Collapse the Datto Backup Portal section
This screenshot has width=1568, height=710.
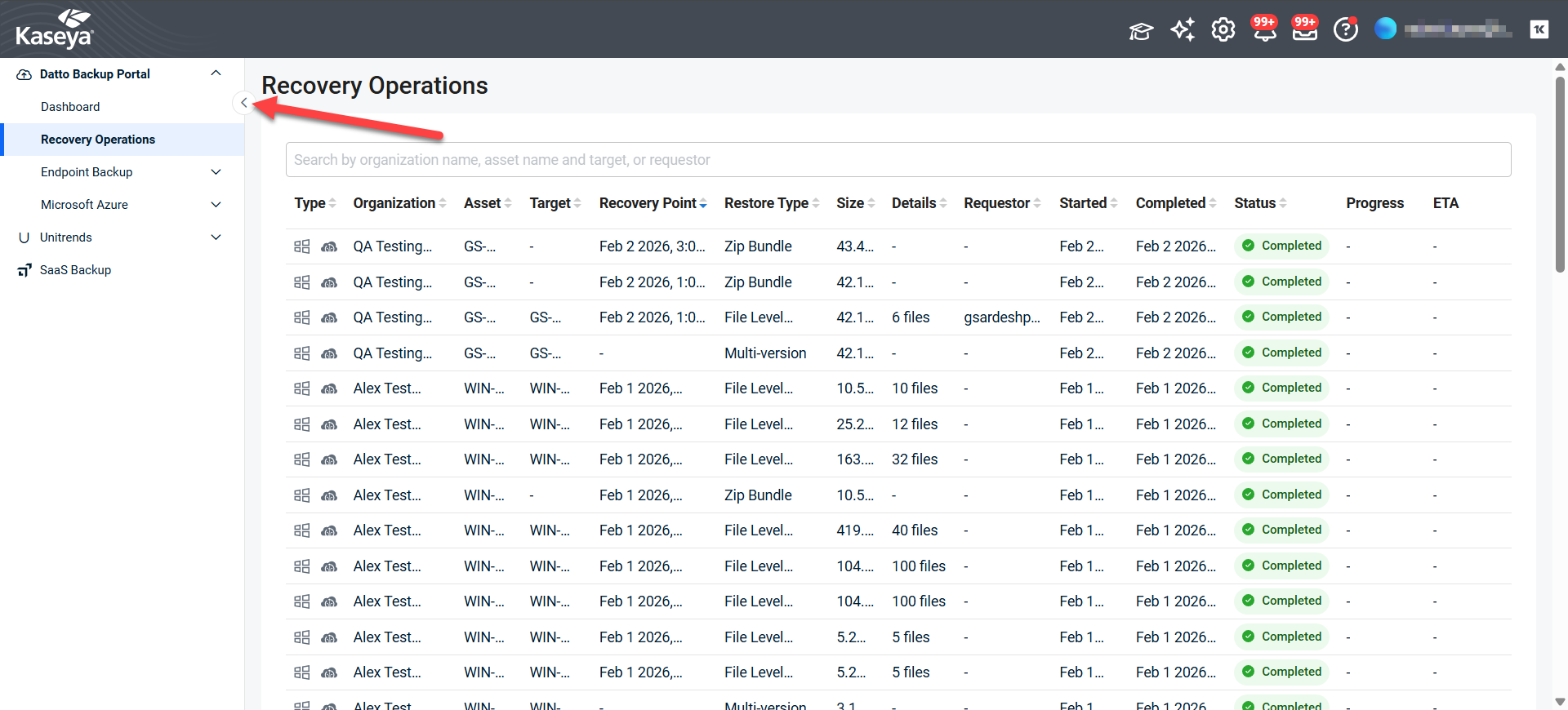(216, 73)
